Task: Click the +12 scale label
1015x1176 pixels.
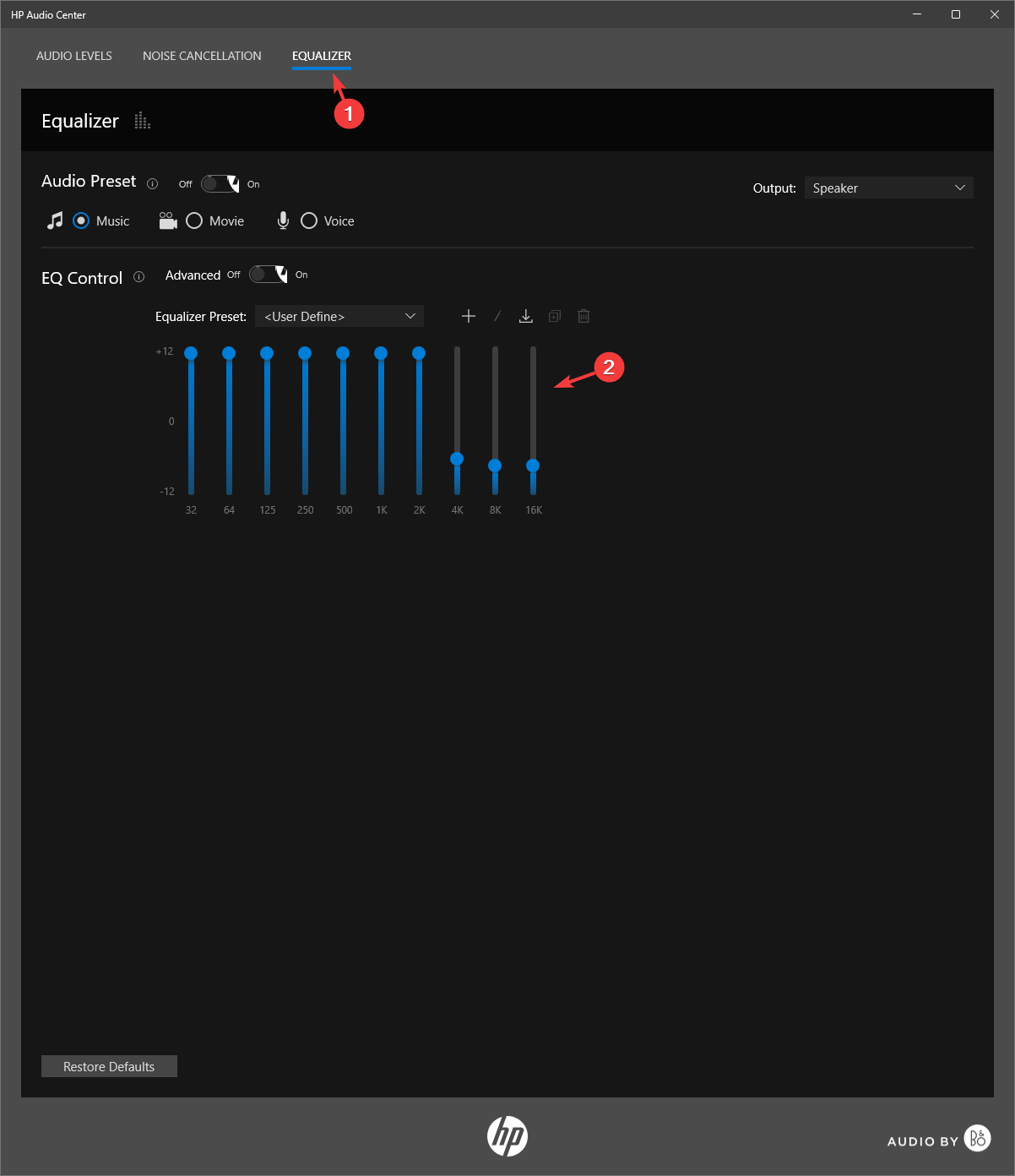Action: click(165, 351)
